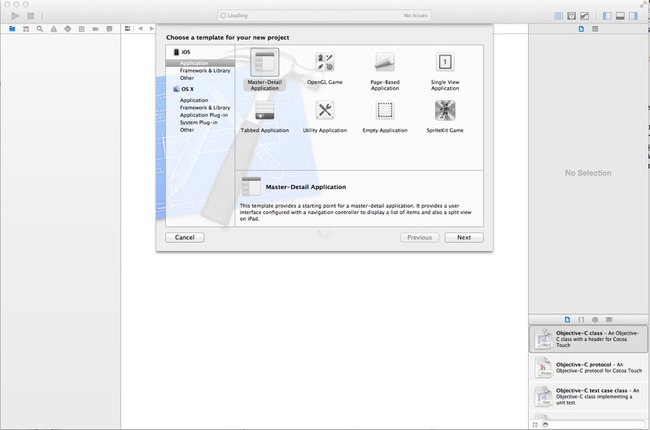Click the OS X group header in sidebar

pyautogui.click(x=184, y=89)
